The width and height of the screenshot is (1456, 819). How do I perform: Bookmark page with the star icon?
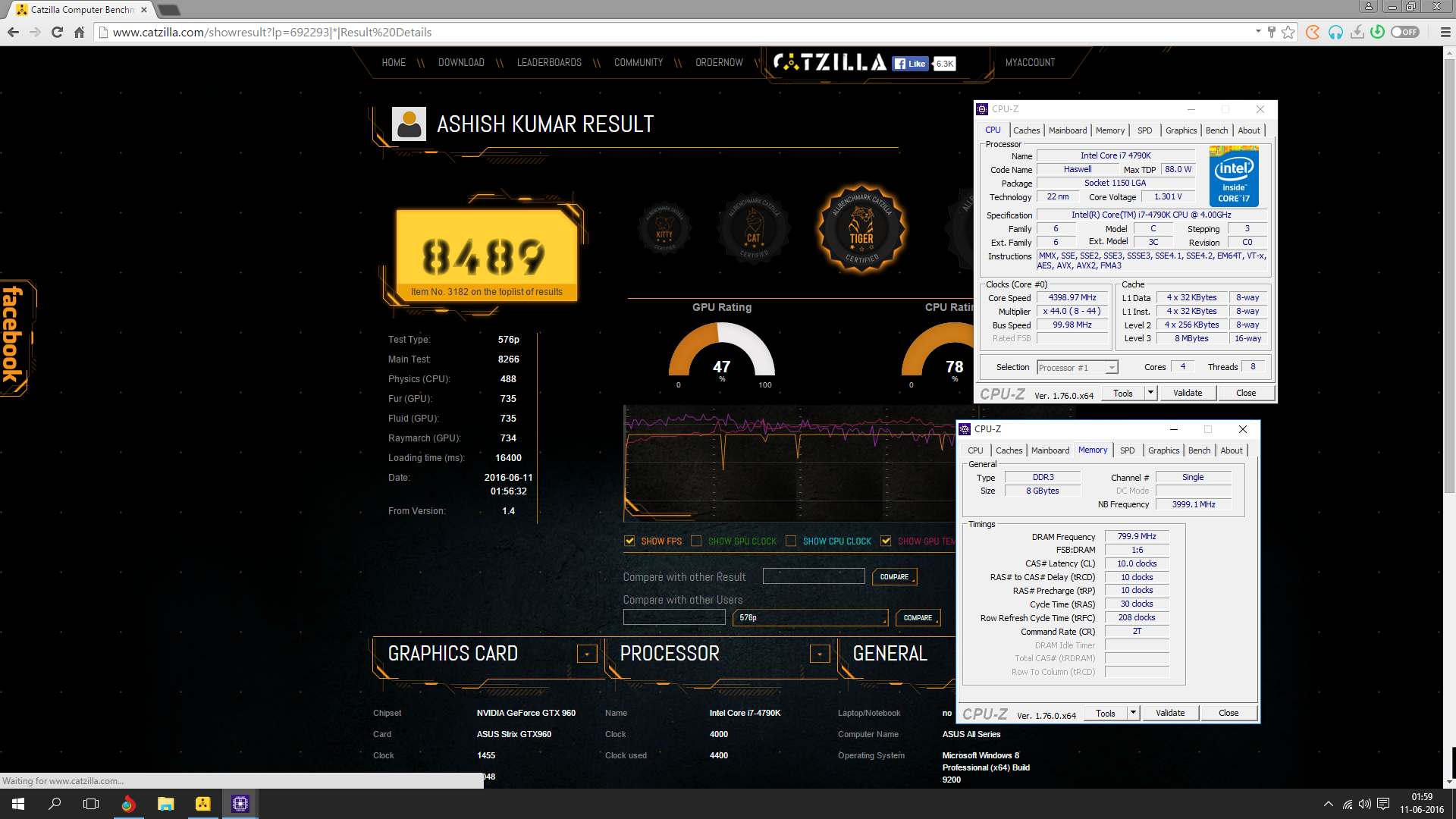tap(1288, 32)
